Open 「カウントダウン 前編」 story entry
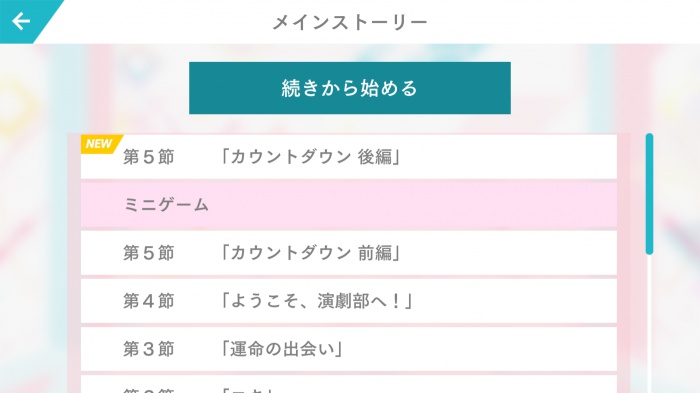 coord(349,253)
